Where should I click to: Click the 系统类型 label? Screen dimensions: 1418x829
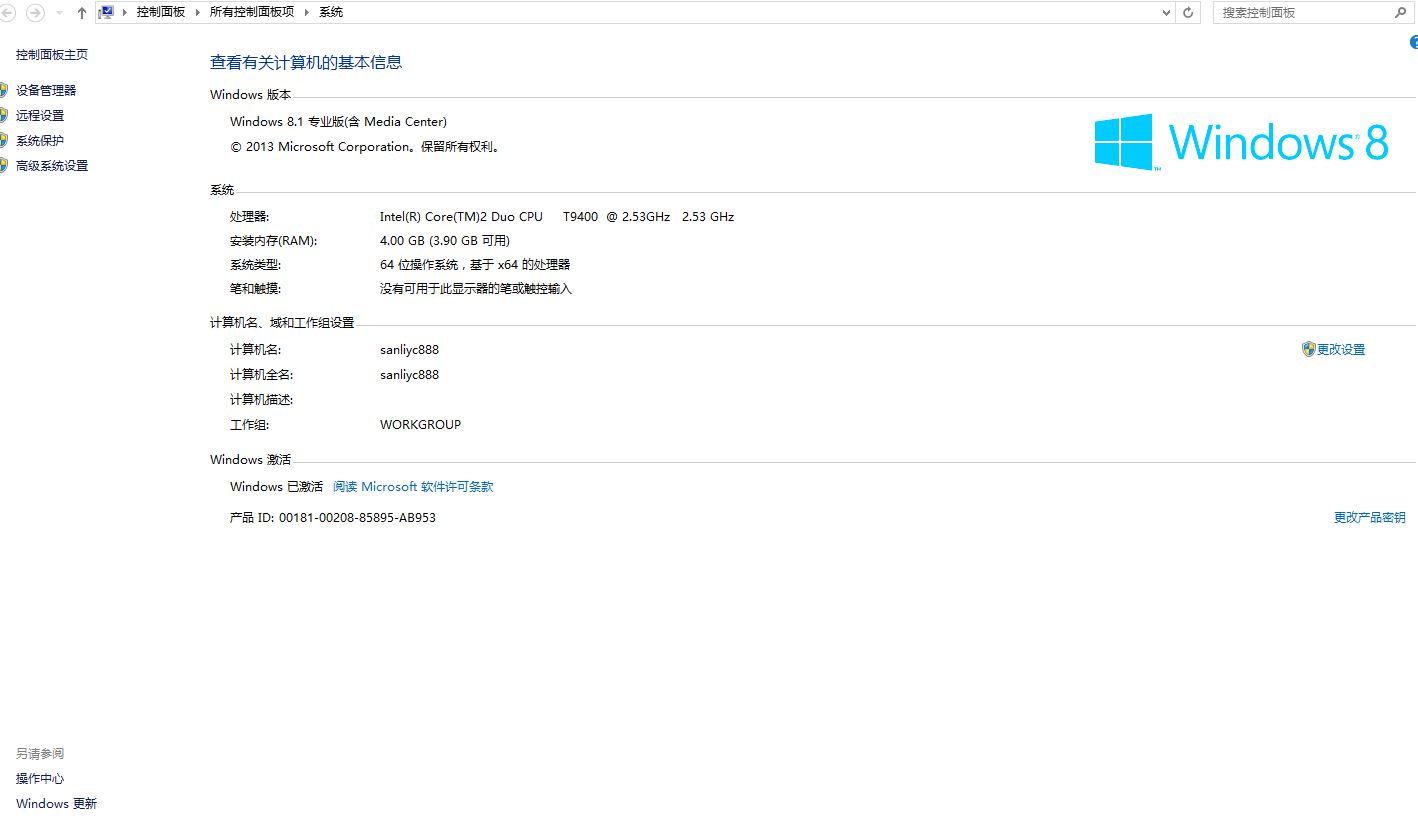click(x=255, y=265)
